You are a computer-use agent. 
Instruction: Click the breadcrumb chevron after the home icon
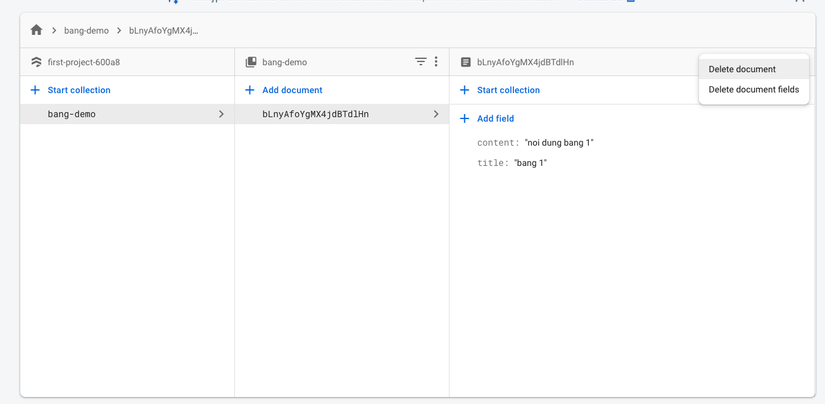click(54, 31)
